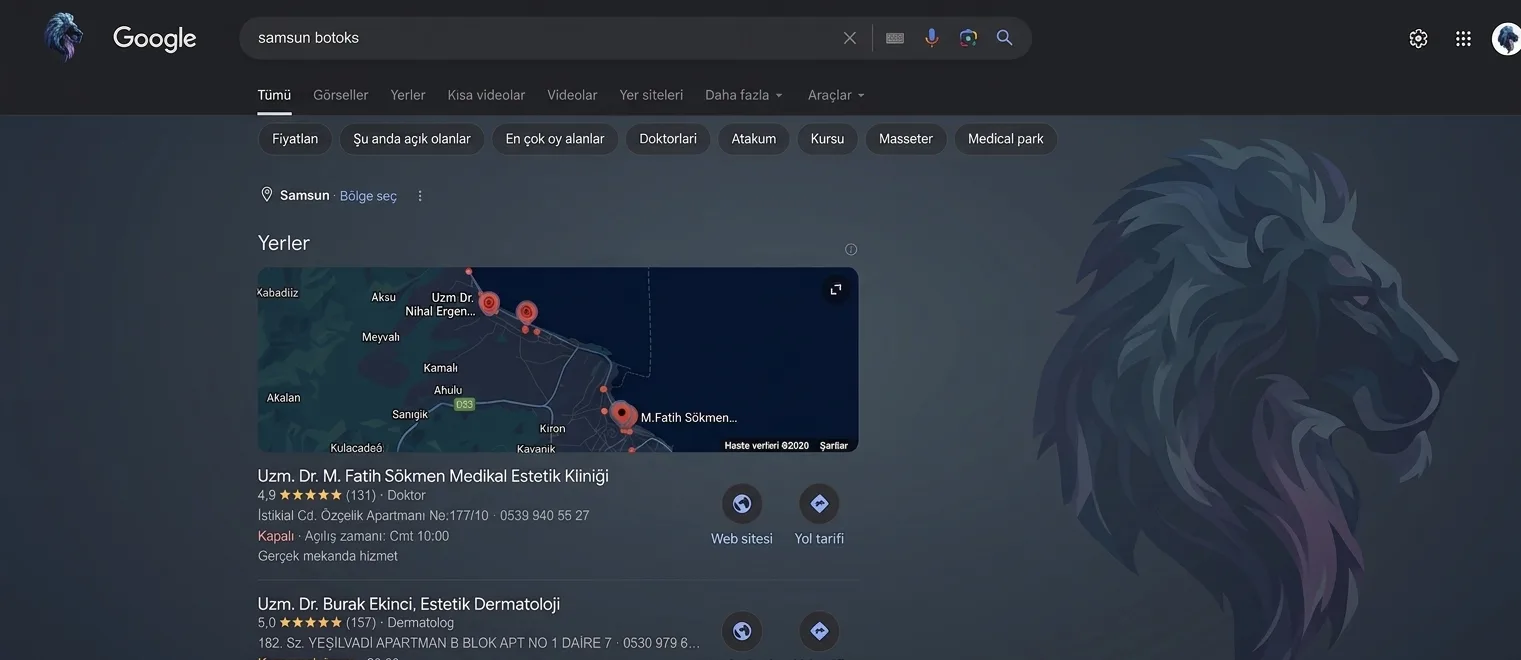The width and height of the screenshot is (1521, 660).
Task: Open the three-dot menu next to Bölge seç
Action: (x=420, y=196)
